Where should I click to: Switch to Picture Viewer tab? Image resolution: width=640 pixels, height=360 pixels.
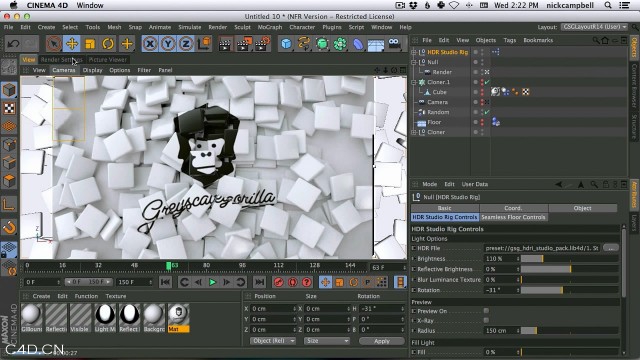click(x=108, y=60)
